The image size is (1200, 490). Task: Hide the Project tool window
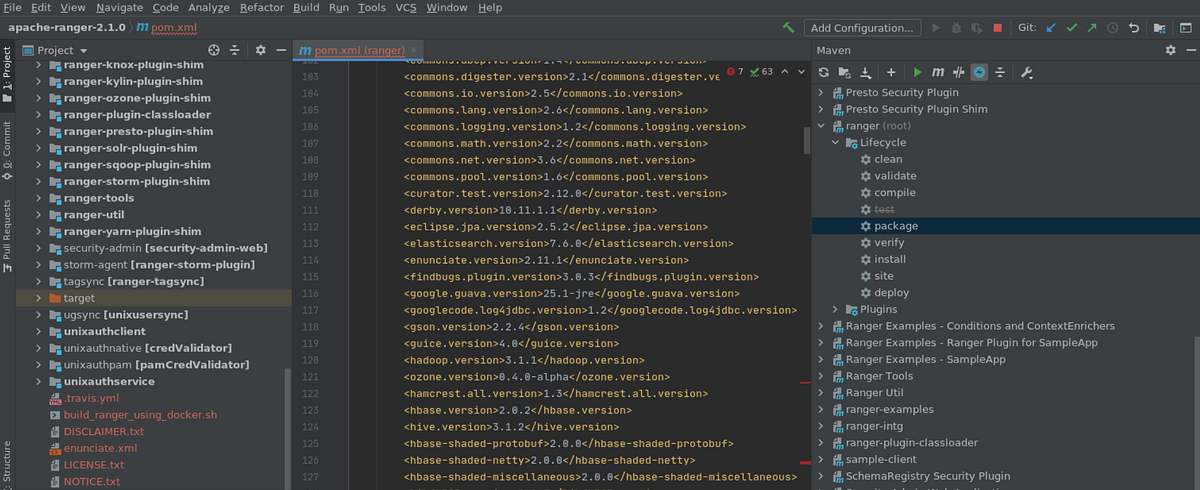(x=281, y=50)
